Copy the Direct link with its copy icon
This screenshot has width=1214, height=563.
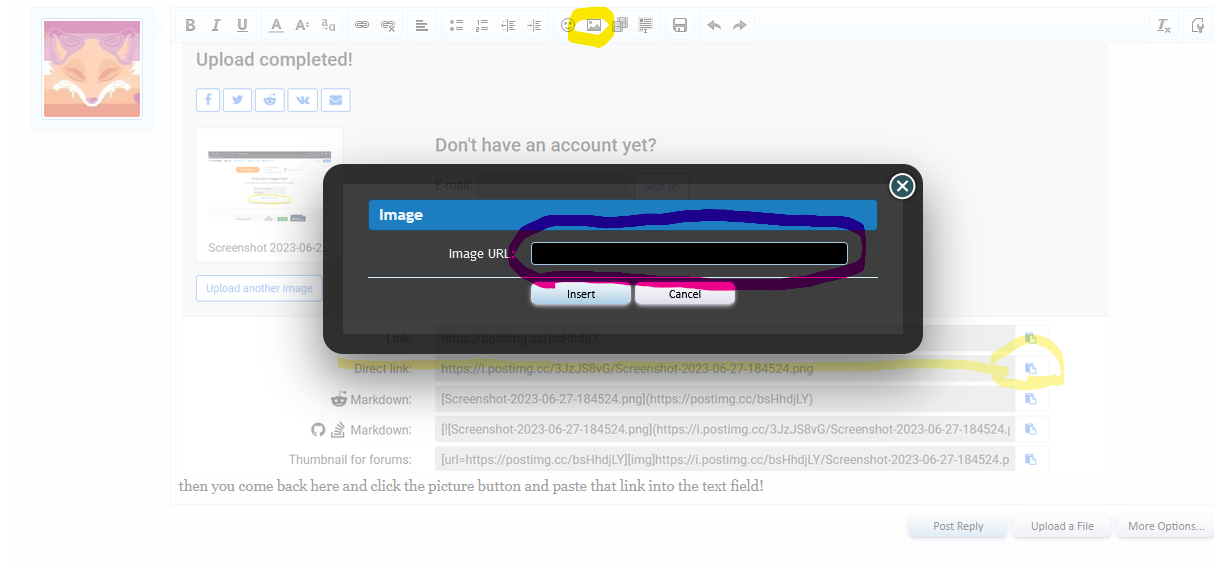point(1030,369)
